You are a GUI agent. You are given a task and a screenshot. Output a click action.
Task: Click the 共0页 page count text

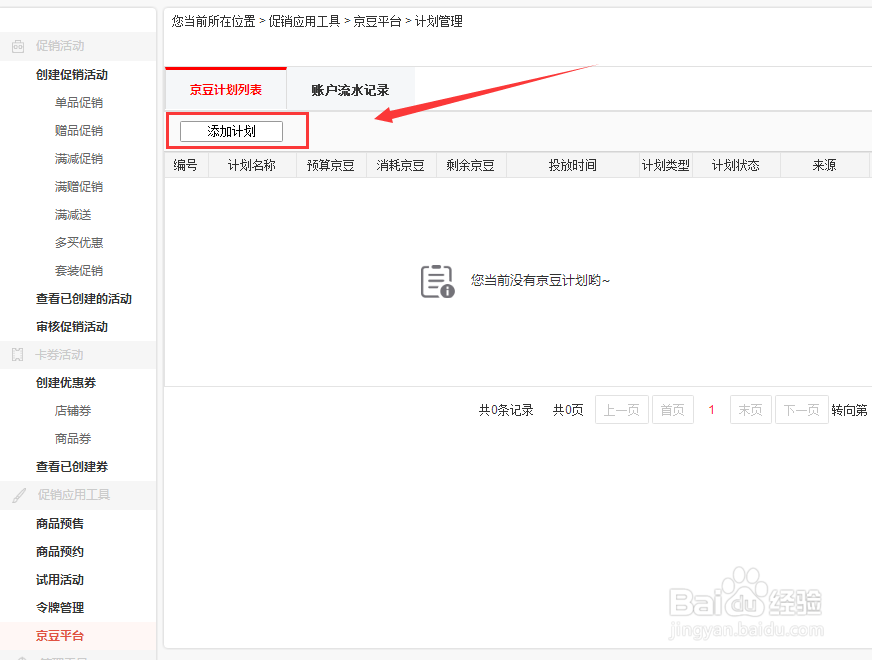click(568, 410)
